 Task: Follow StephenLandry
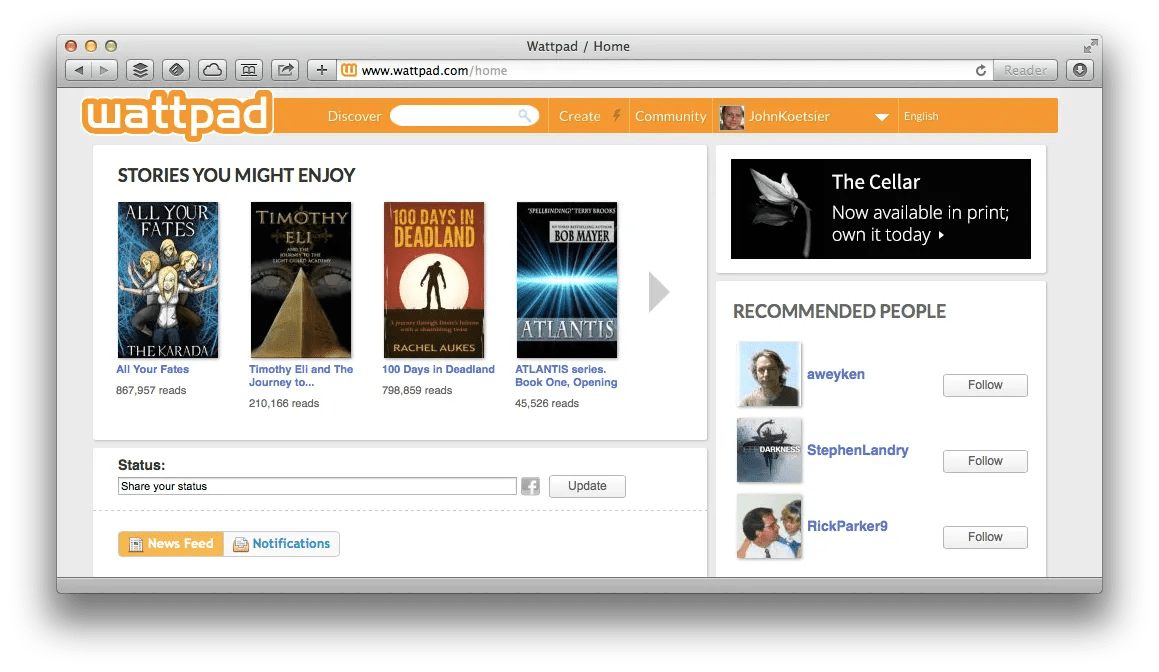985,461
